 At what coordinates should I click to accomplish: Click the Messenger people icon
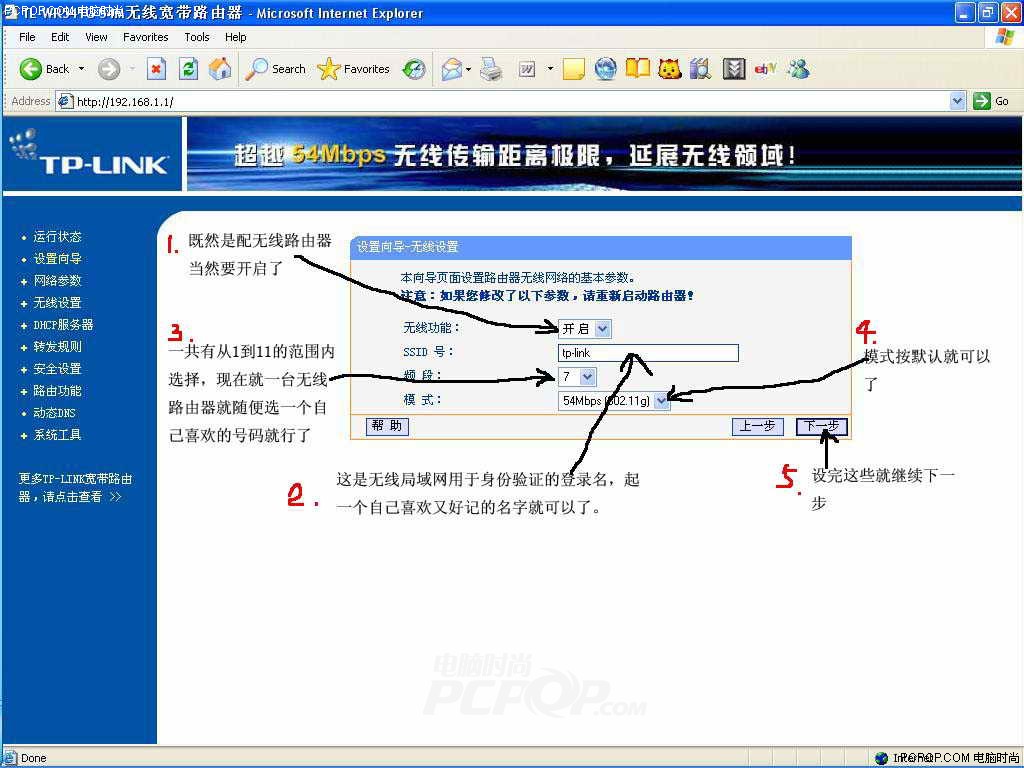point(798,69)
